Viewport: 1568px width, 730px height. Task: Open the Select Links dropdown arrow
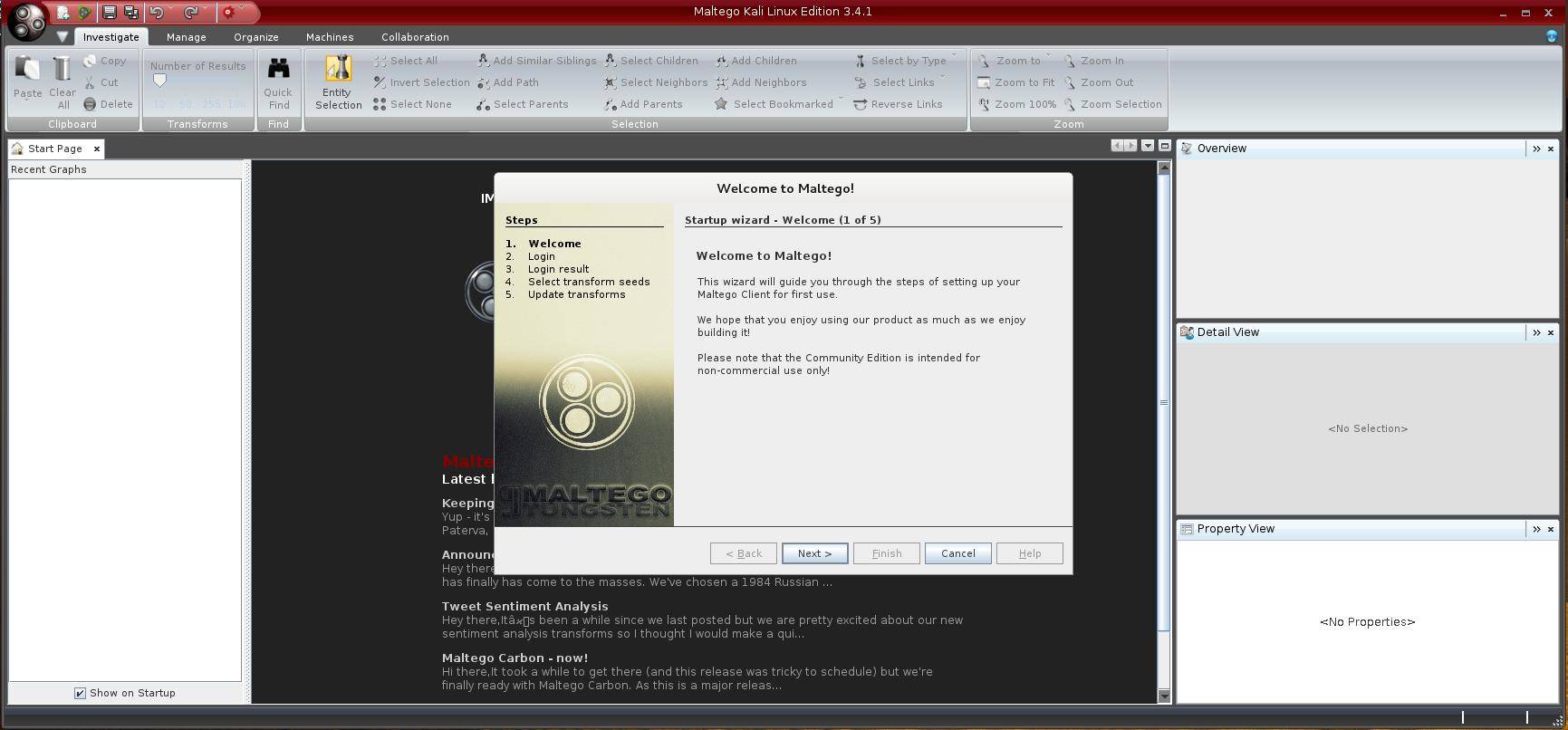(942, 78)
